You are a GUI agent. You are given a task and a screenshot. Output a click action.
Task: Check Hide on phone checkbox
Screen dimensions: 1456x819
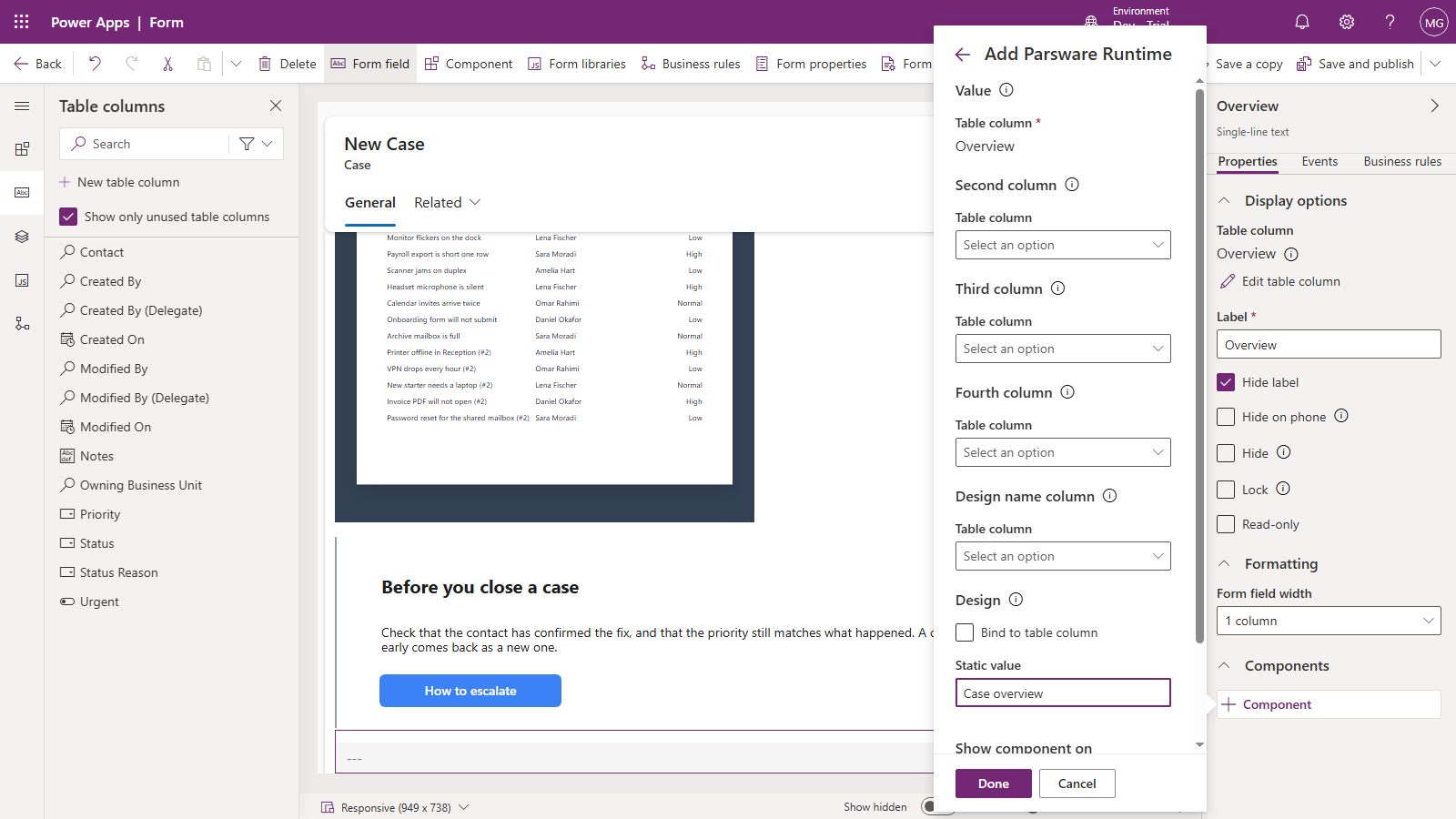click(1226, 417)
